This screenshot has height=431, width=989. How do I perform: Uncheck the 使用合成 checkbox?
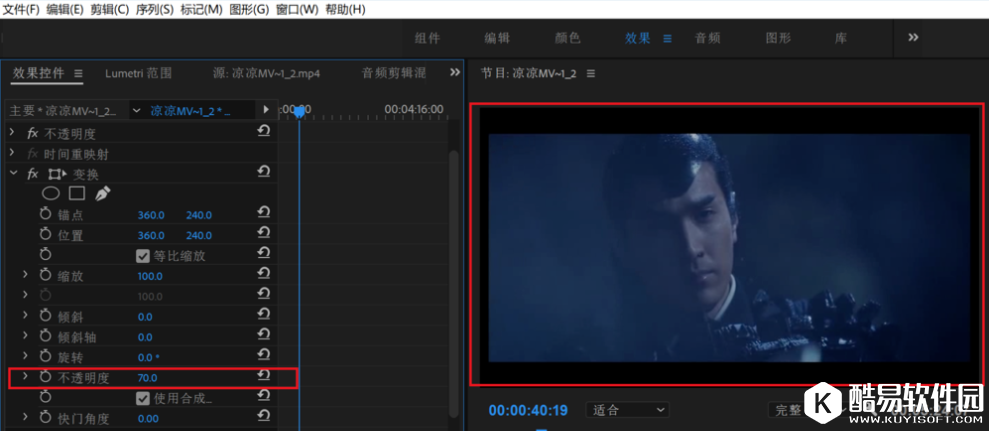coord(143,398)
